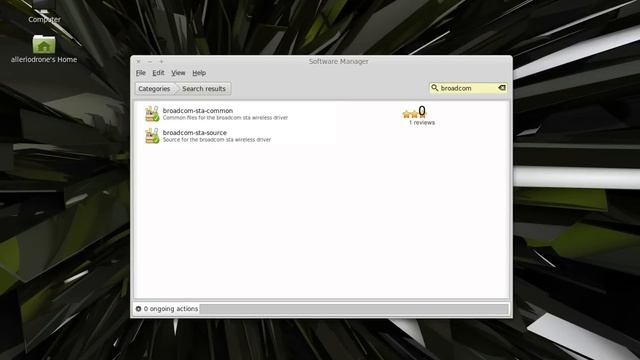The height and width of the screenshot is (360, 640).
Task: Select the Search results breadcrumb
Action: (204, 89)
